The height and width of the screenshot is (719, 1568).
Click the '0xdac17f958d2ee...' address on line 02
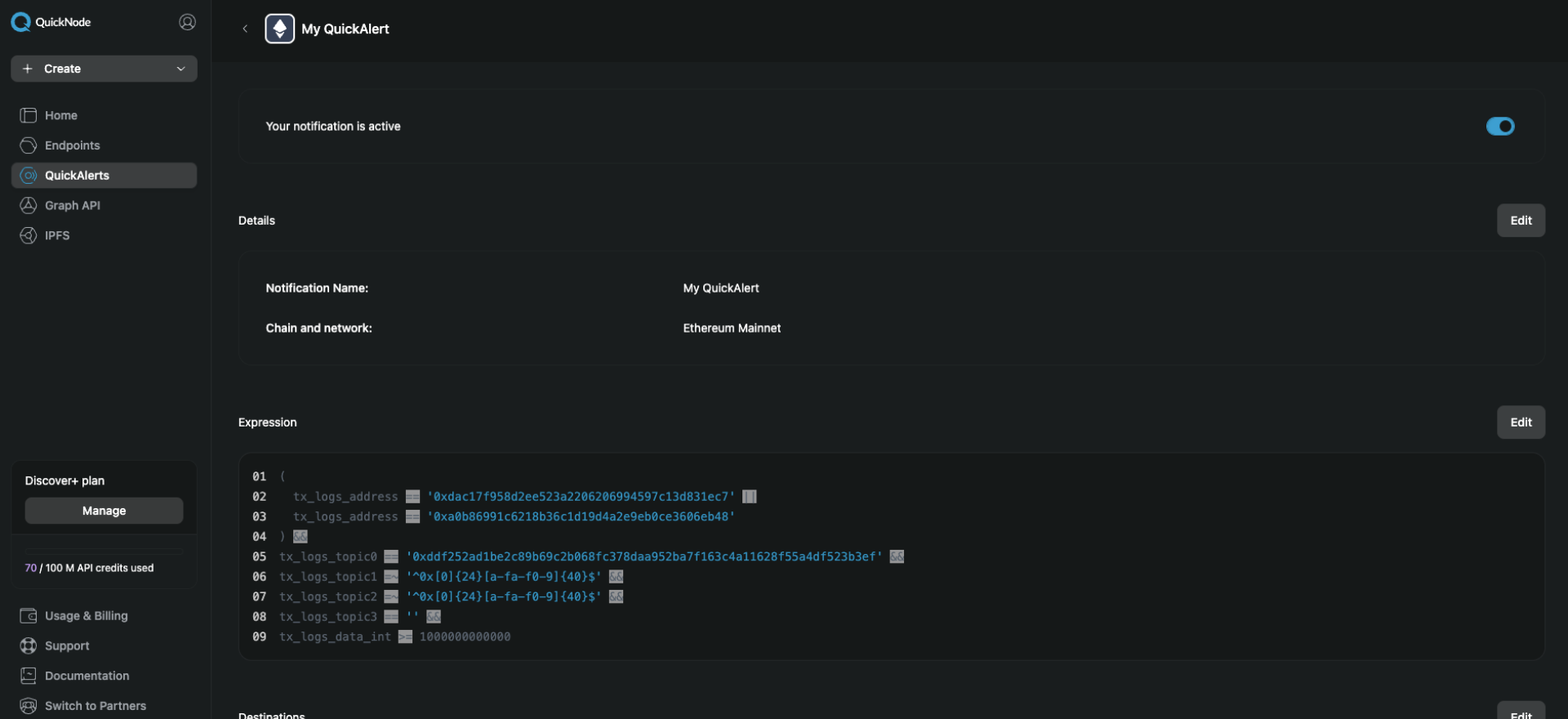pyautogui.click(x=581, y=497)
